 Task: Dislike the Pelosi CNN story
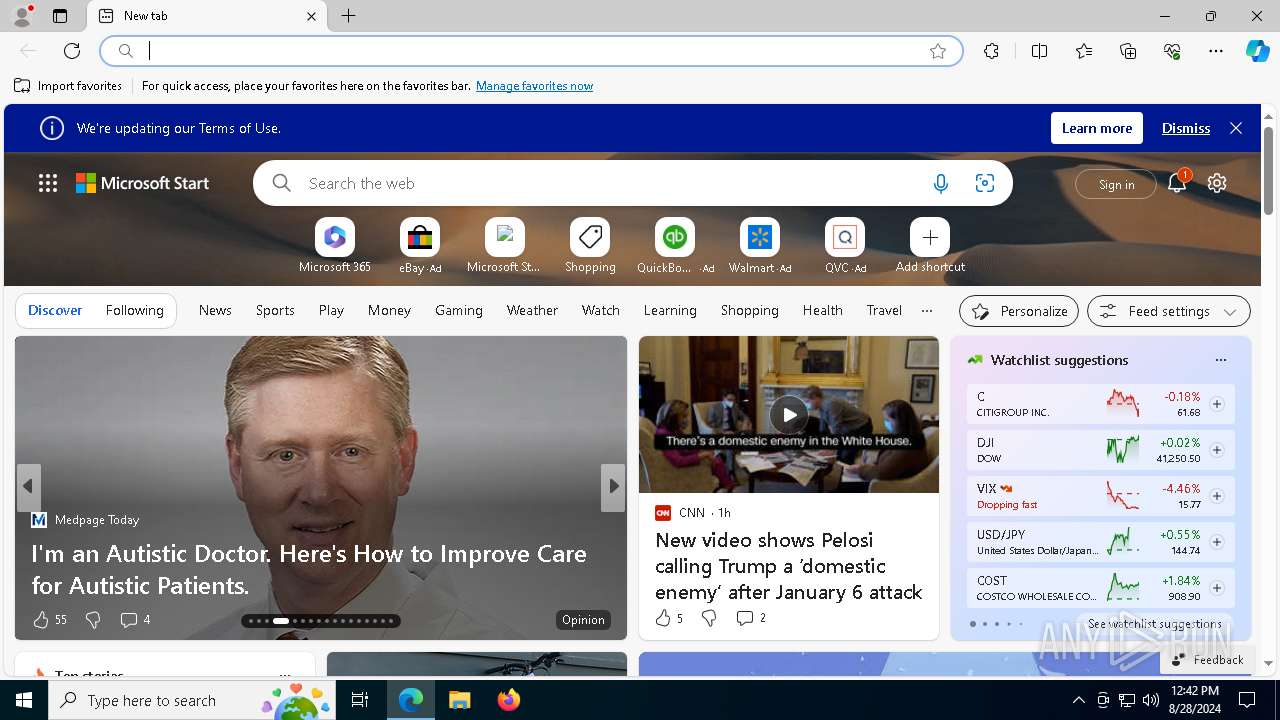pos(709,618)
